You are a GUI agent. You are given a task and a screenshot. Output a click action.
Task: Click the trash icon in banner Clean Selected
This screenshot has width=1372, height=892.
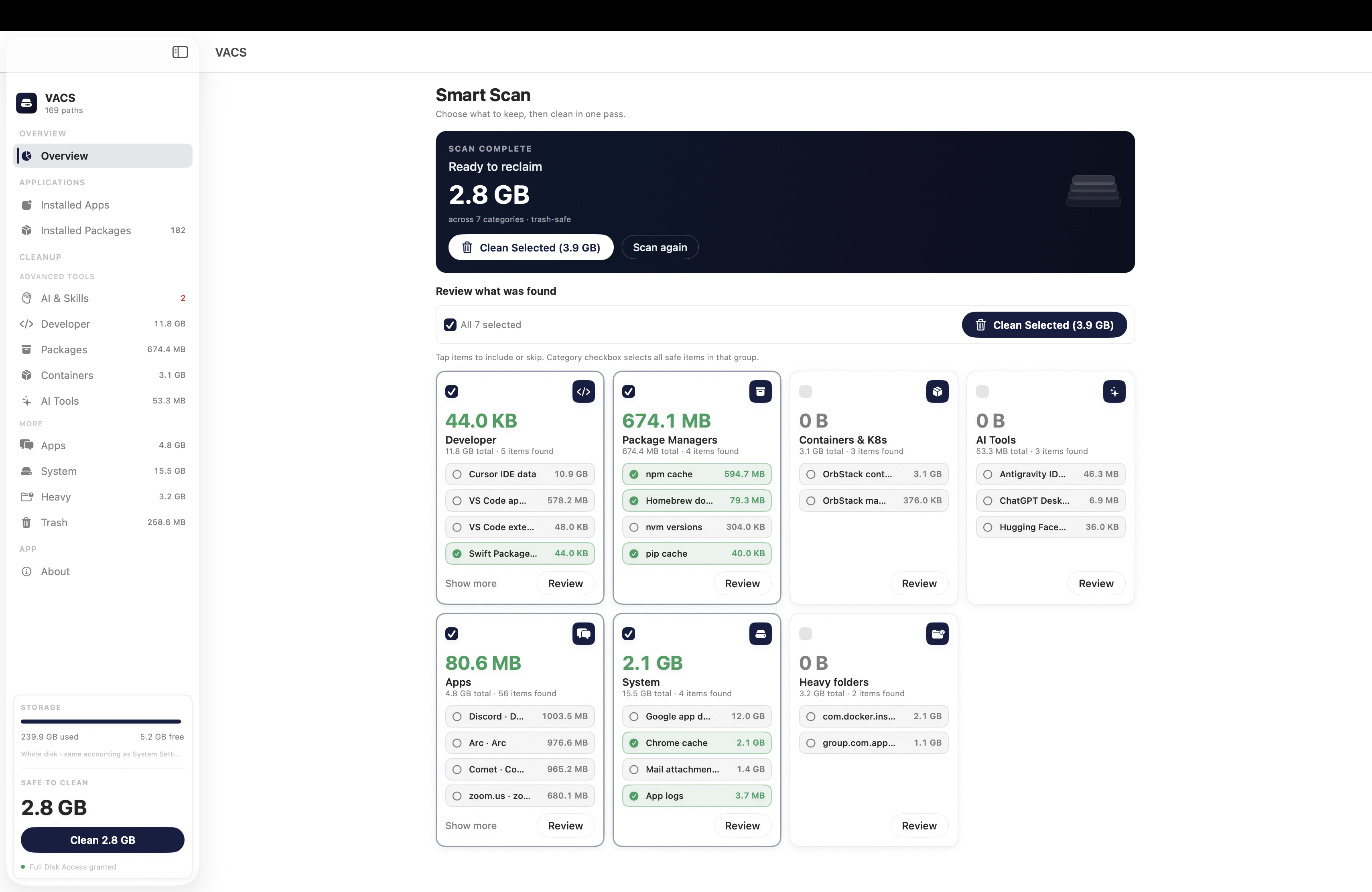click(x=467, y=247)
